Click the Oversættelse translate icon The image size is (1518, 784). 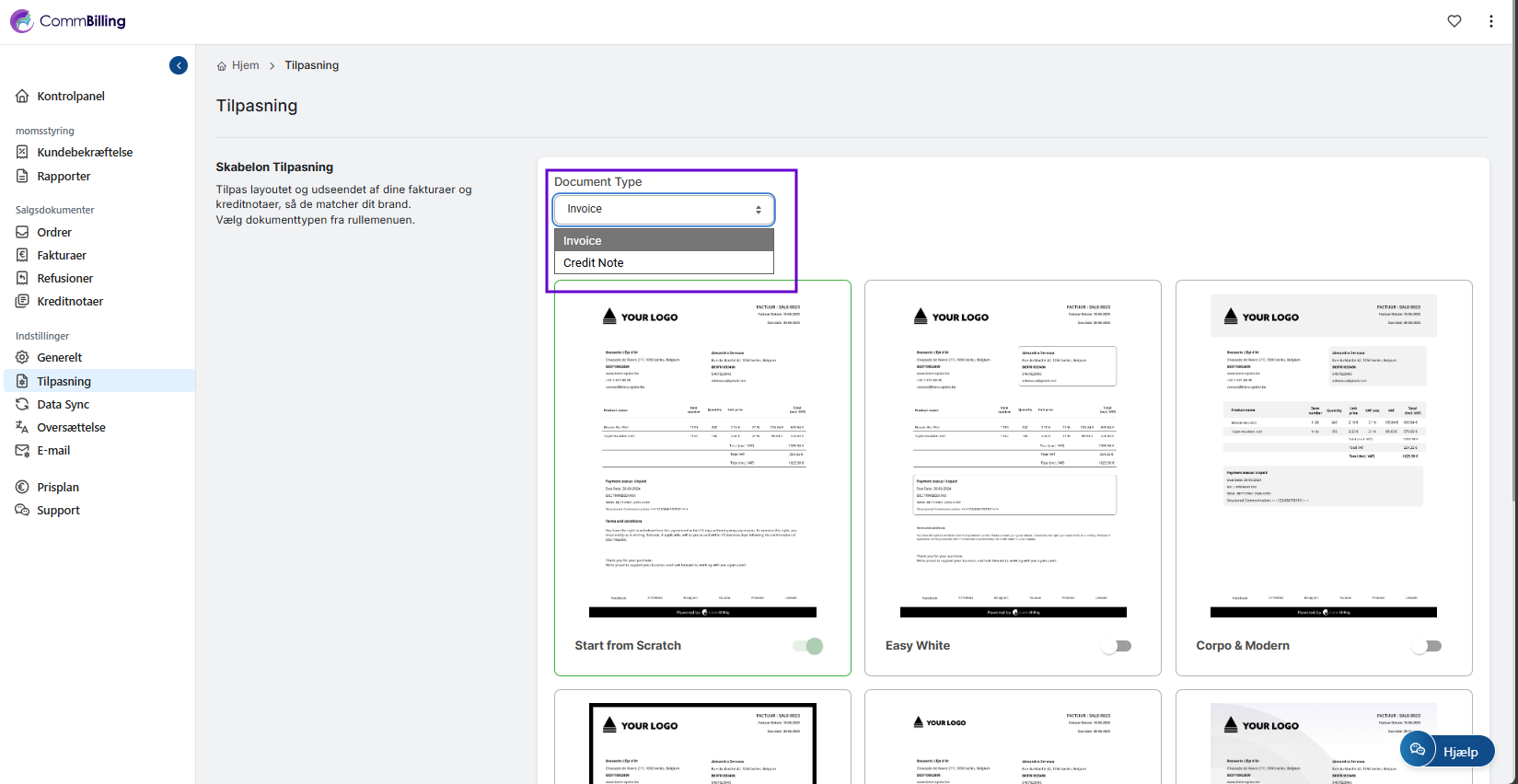[x=22, y=428]
